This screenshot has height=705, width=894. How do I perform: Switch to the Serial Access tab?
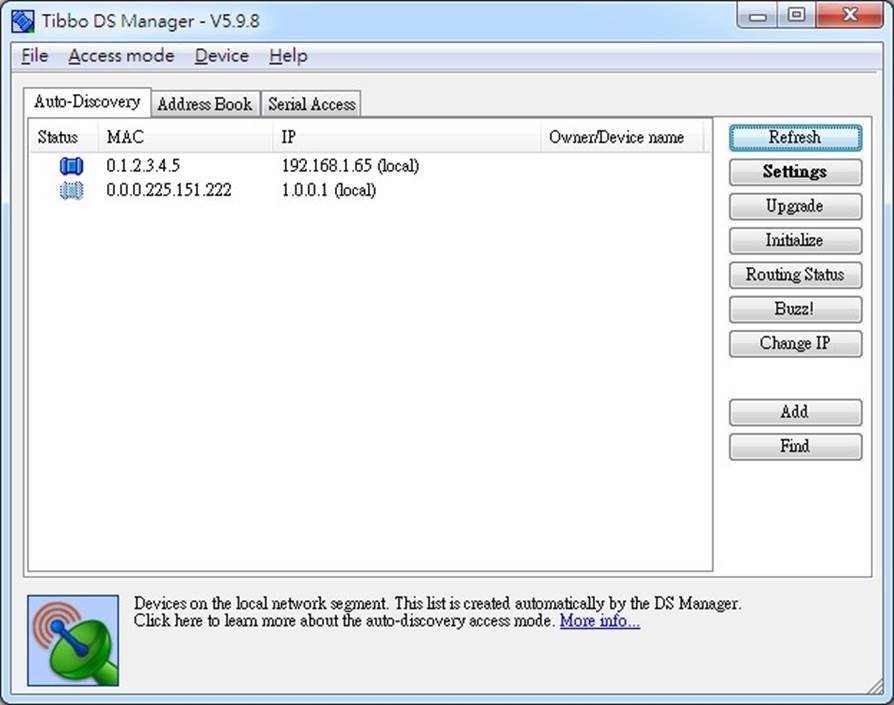click(x=311, y=103)
